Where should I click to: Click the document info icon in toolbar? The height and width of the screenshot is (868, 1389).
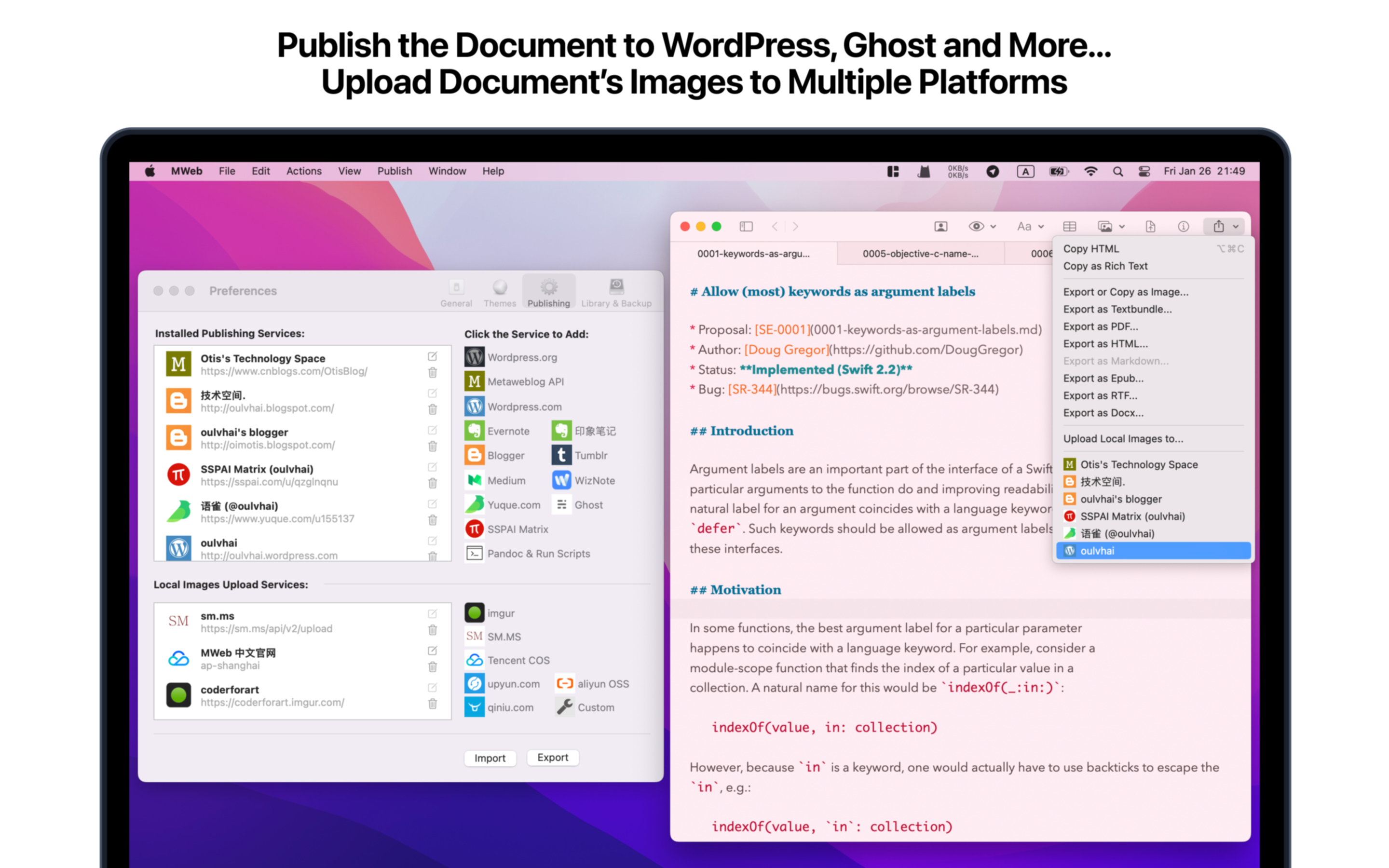[1183, 226]
